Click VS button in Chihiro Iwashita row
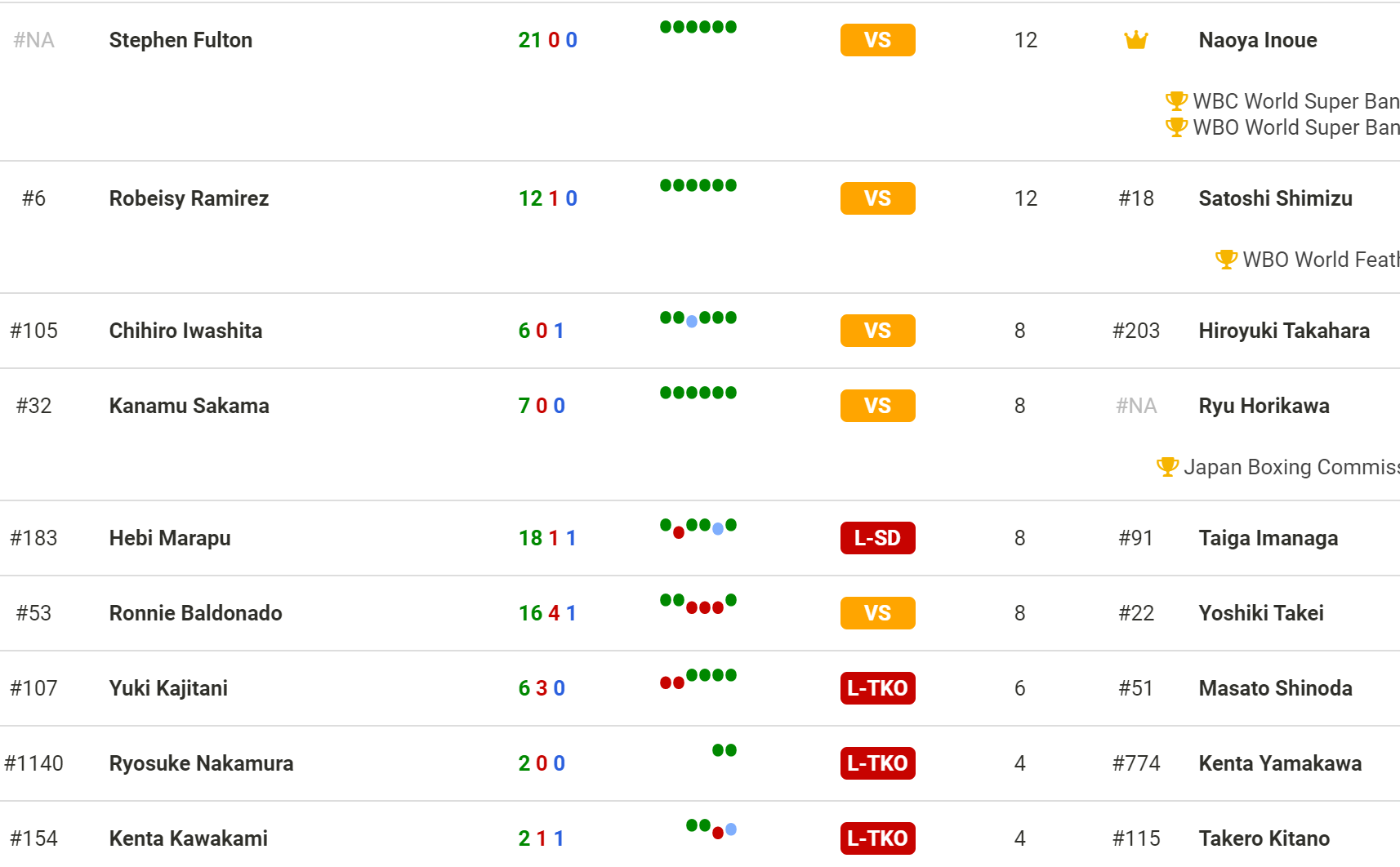The image size is (1400, 867). [x=877, y=331]
